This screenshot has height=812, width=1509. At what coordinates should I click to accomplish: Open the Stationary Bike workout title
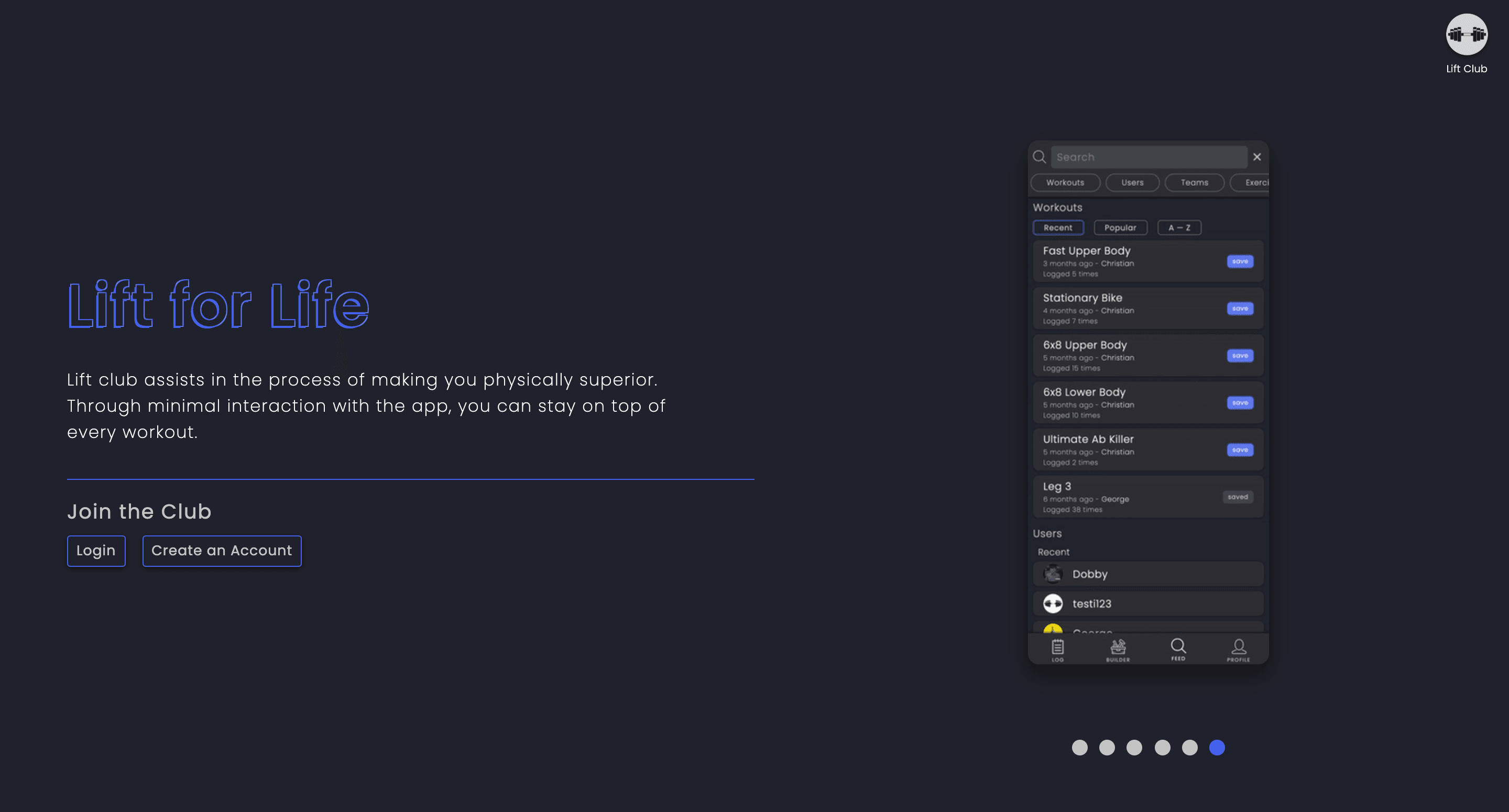click(1082, 298)
